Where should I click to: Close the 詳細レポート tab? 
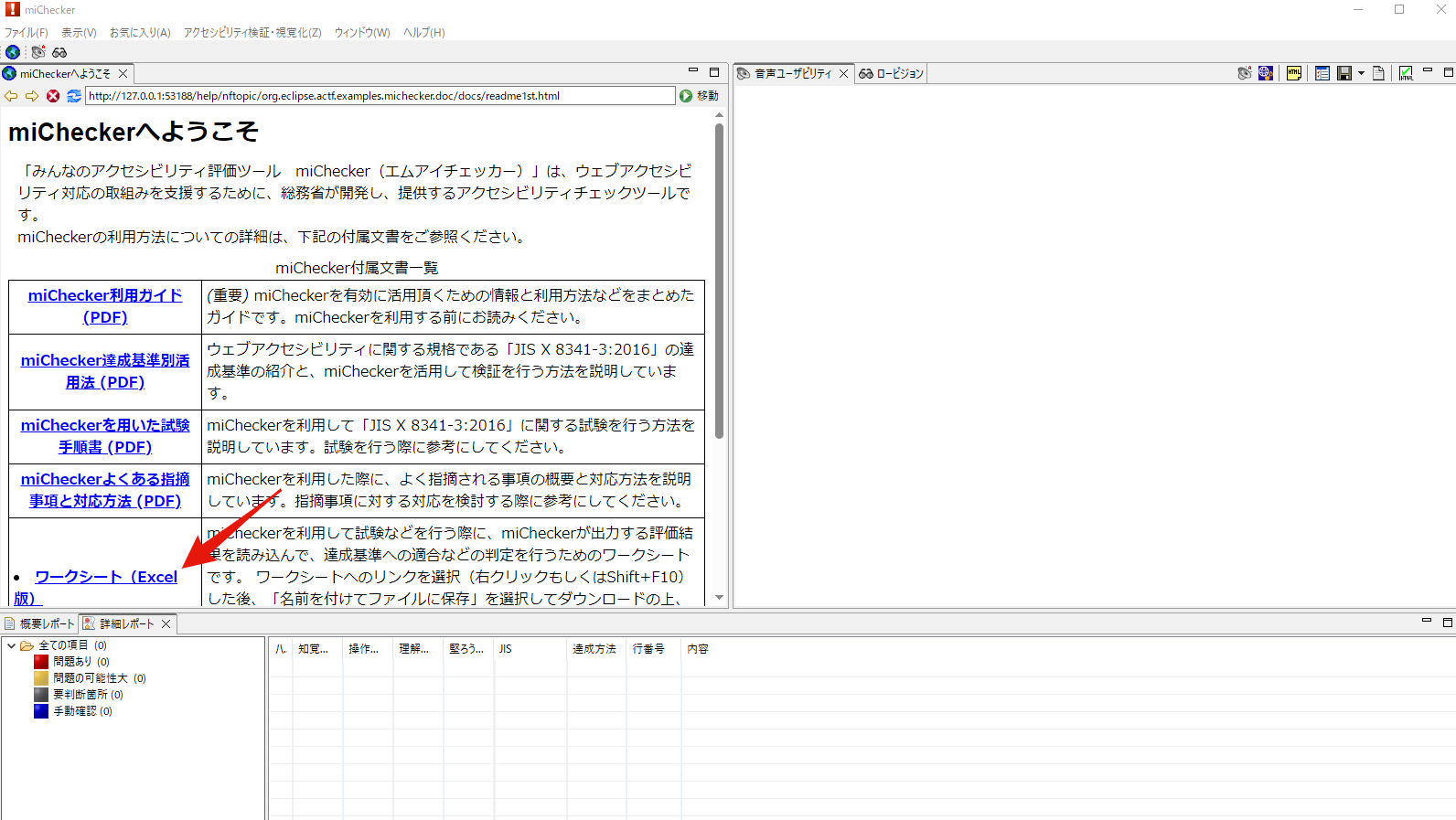coord(166,624)
